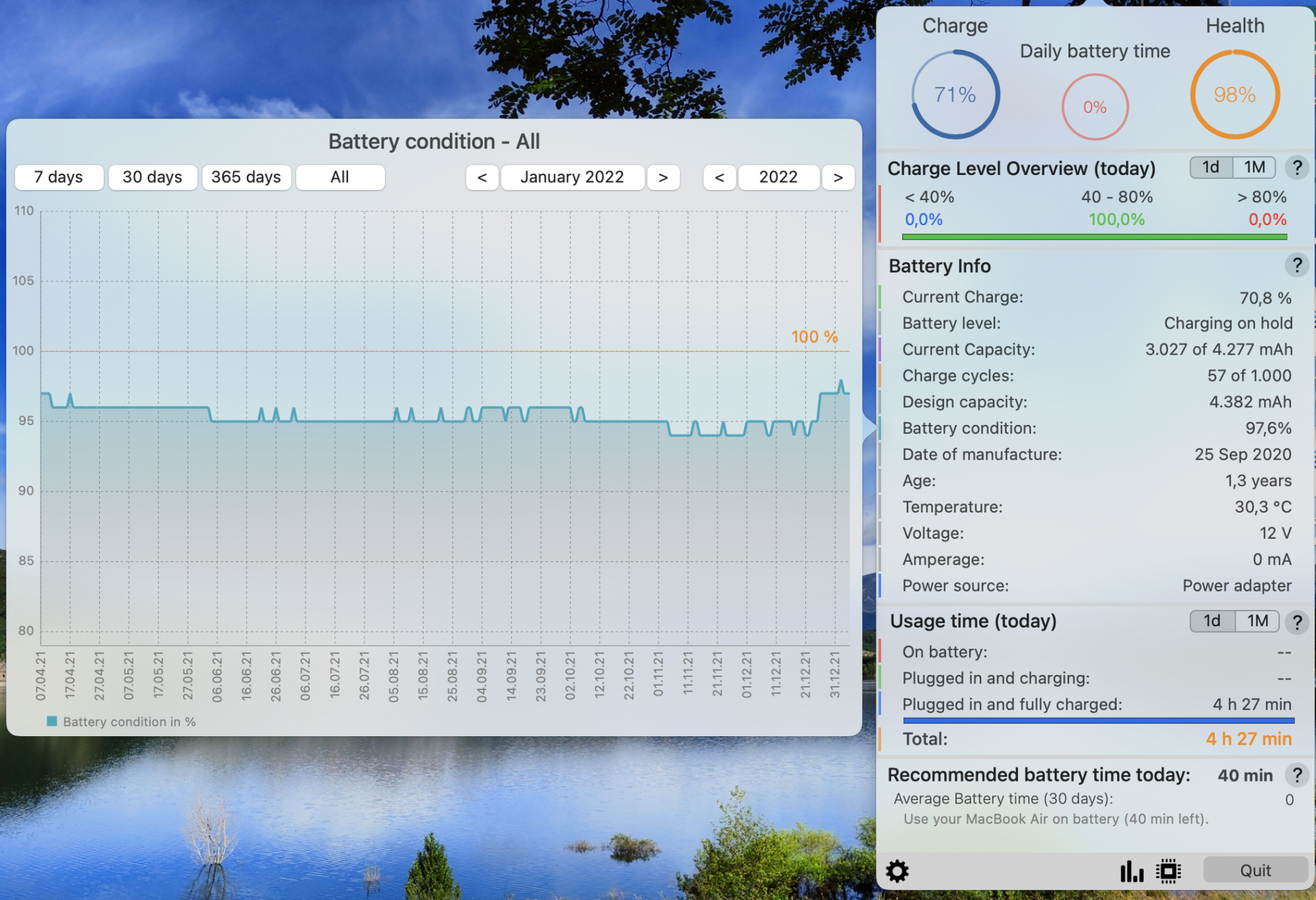
Task: Switch Charge Level Overview to 1M
Action: tap(1254, 168)
